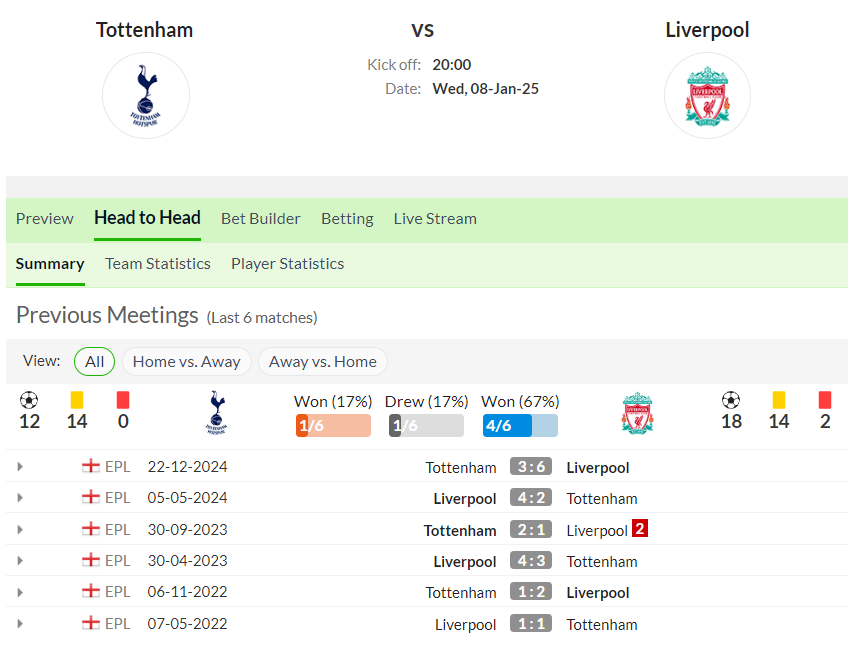Click the small Liverpool crest in stats row
This screenshot has height=665, width=850.
coord(638,412)
